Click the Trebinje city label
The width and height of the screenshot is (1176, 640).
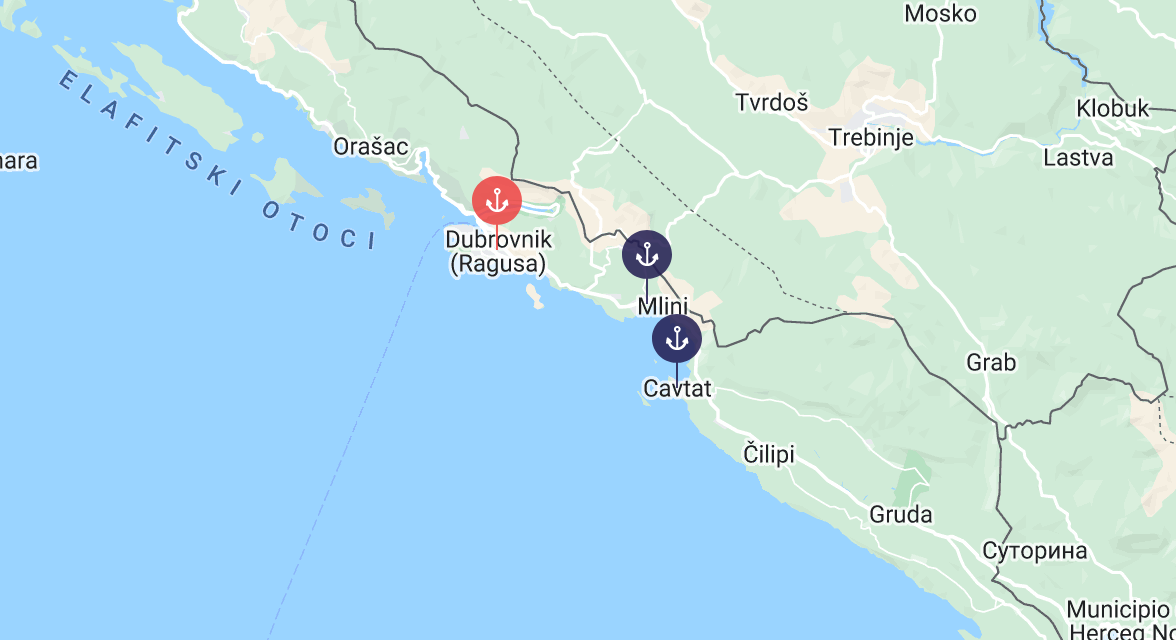tap(871, 138)
